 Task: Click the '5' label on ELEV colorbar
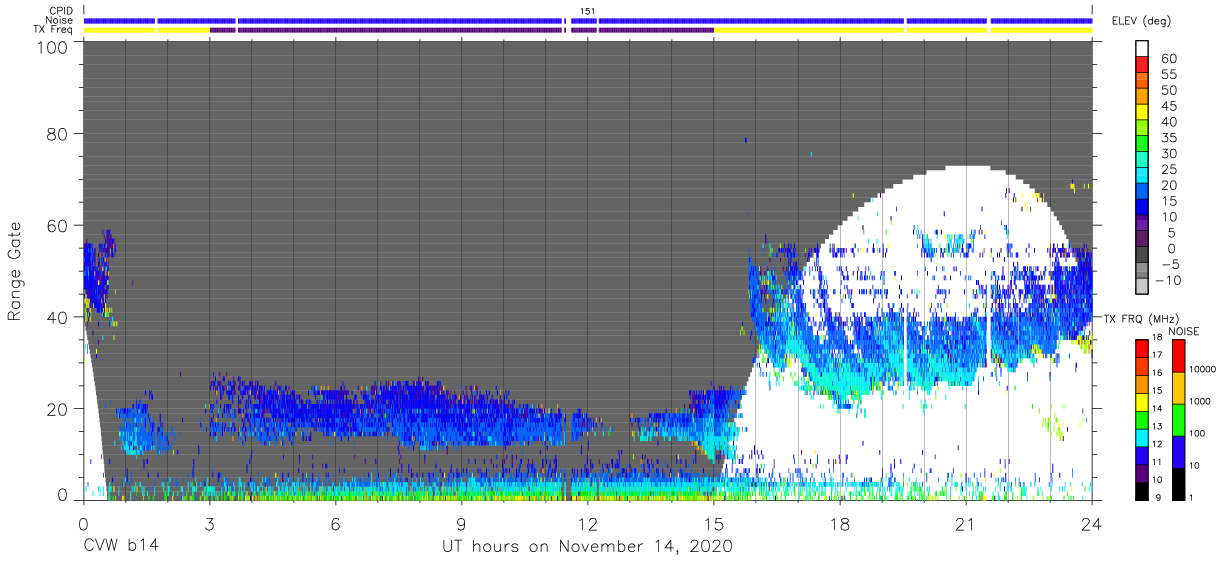1171,233
